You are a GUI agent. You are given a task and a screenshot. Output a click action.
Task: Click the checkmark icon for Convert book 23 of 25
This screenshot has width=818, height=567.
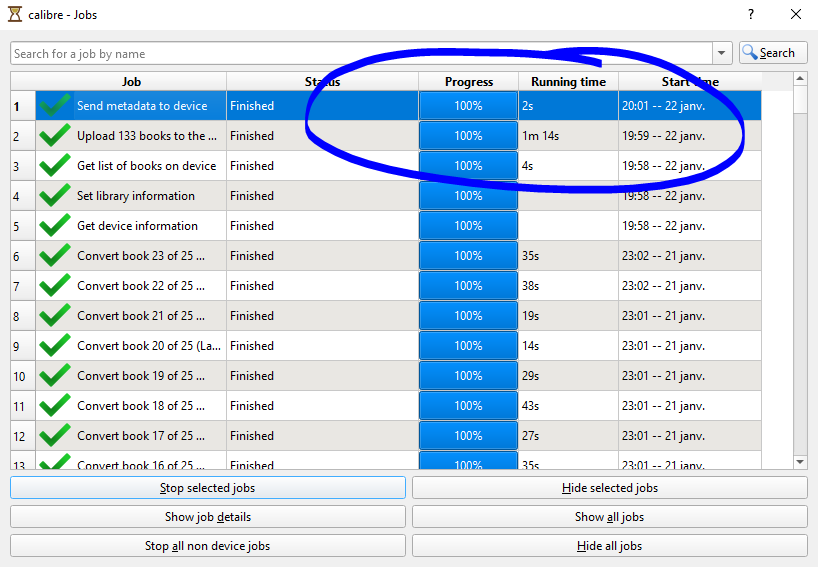[x=55, y=256]
